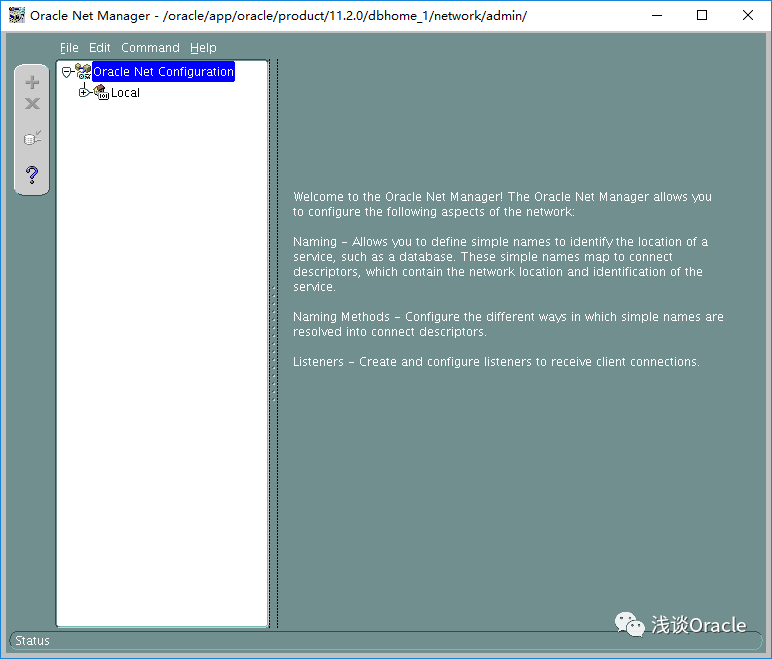This screenshot has width=772, height=659.
Task: Click the Status bar text
Action: (32, 640)
